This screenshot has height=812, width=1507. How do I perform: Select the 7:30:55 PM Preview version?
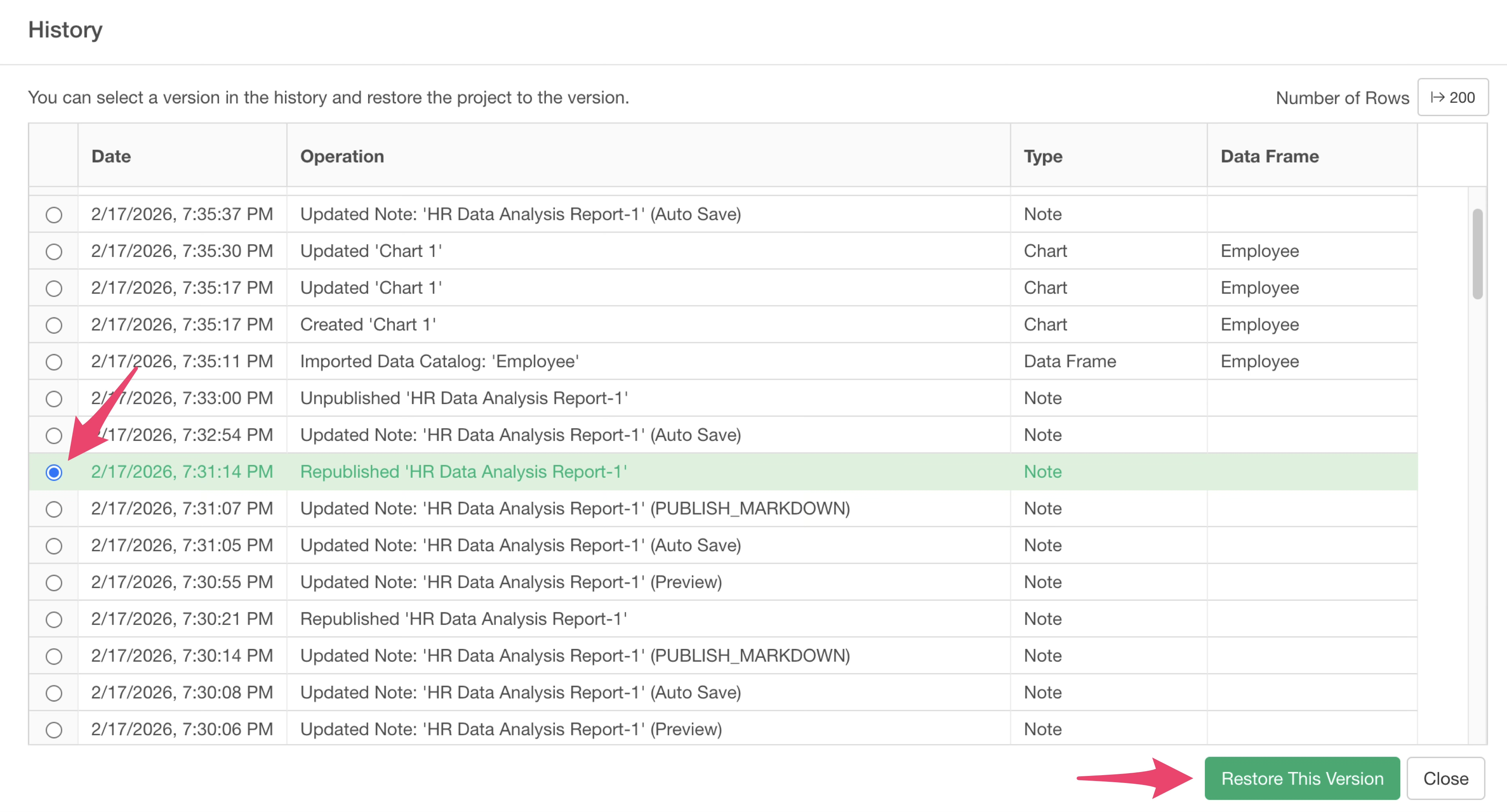click(x=54, y=583)
